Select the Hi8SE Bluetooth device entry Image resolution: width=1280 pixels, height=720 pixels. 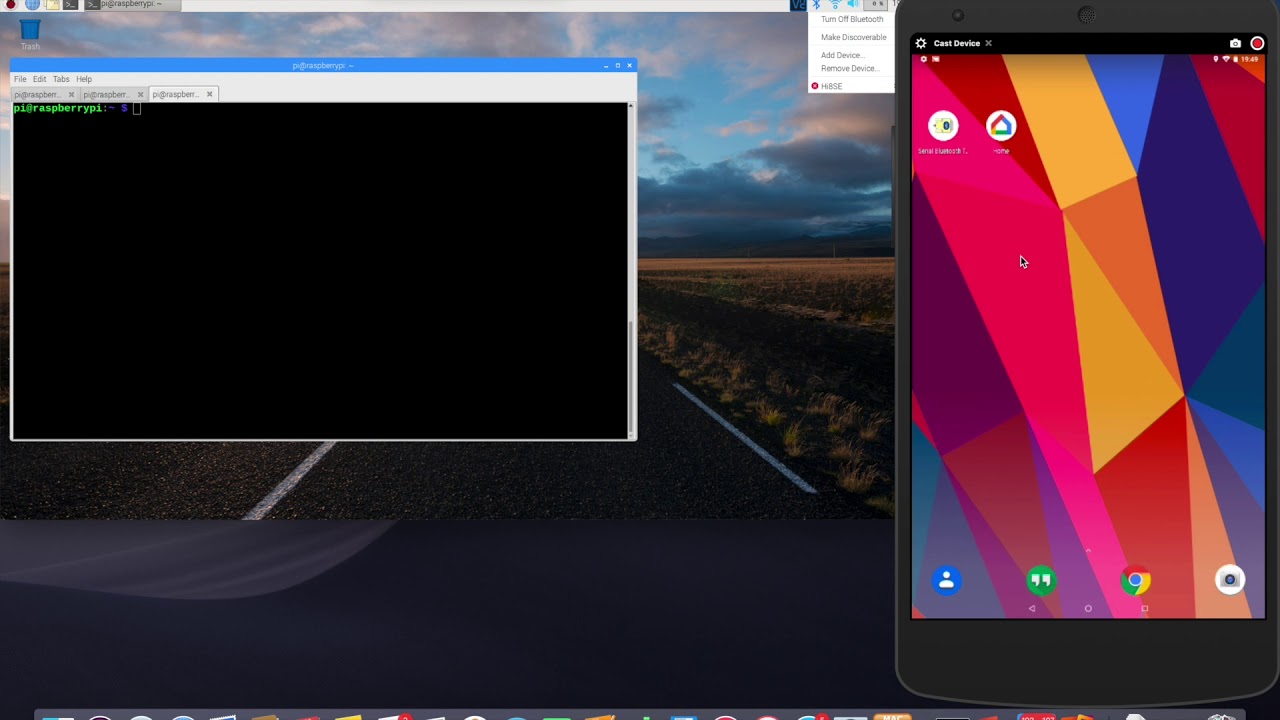830,86
